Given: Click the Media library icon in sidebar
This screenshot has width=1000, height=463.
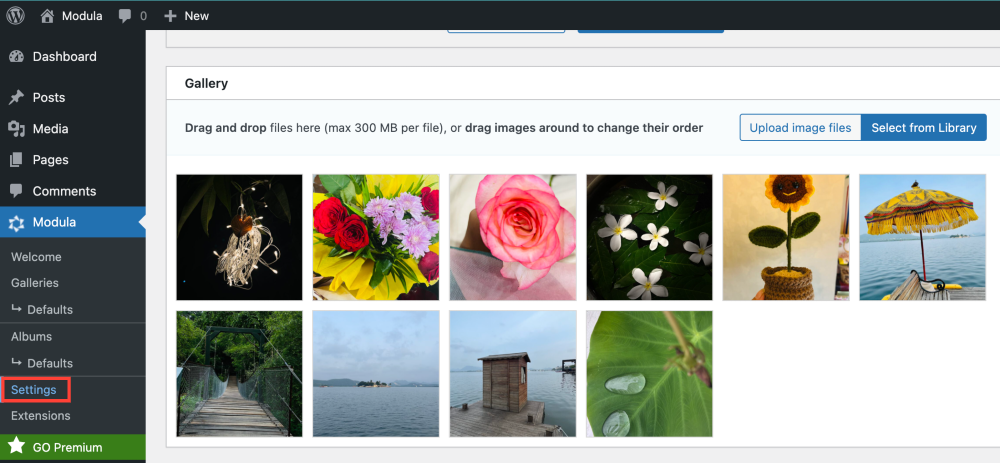Looking at the screenshot, I should point(16,129).
